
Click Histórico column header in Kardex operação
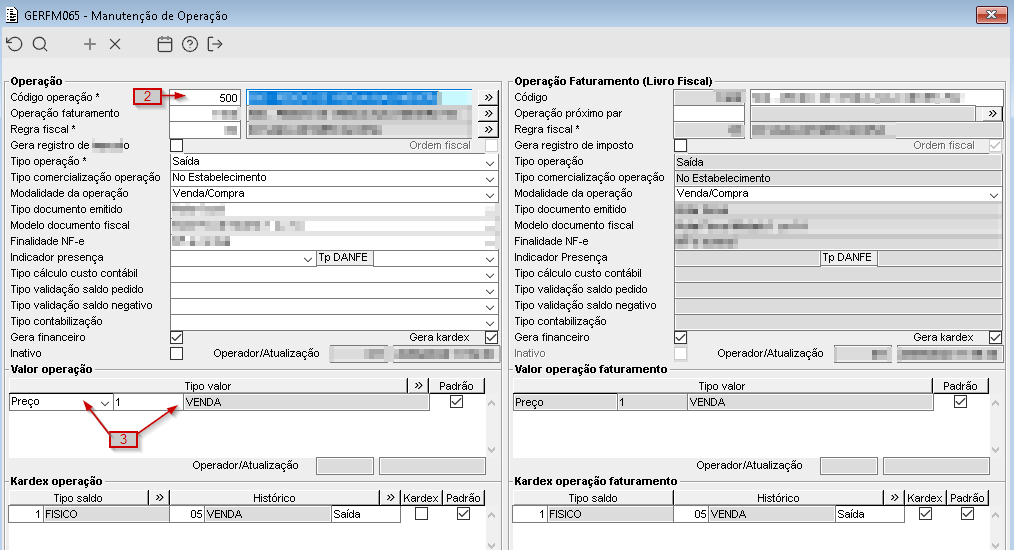274,498
